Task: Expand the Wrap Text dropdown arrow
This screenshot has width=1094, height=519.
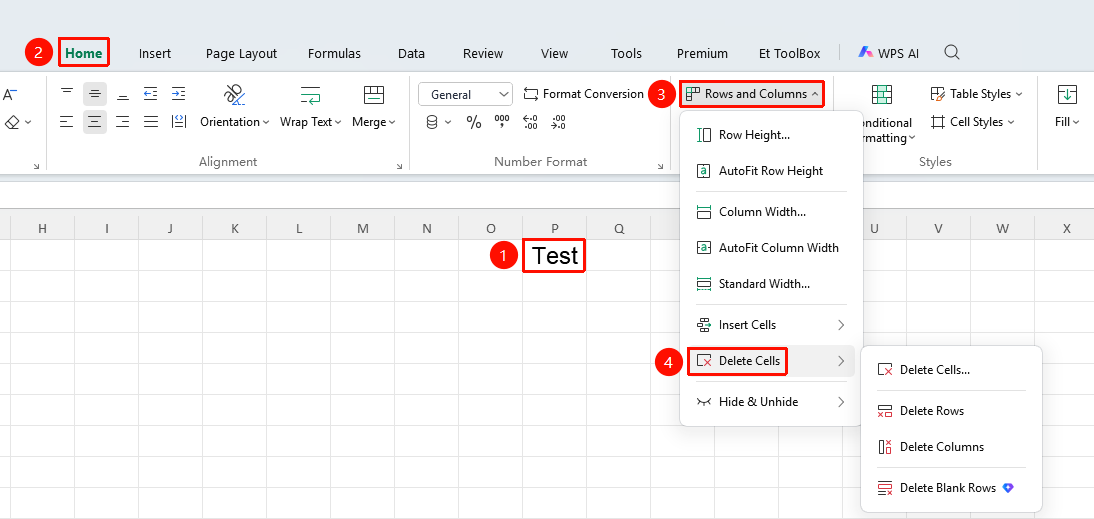Action: [338, 123]
